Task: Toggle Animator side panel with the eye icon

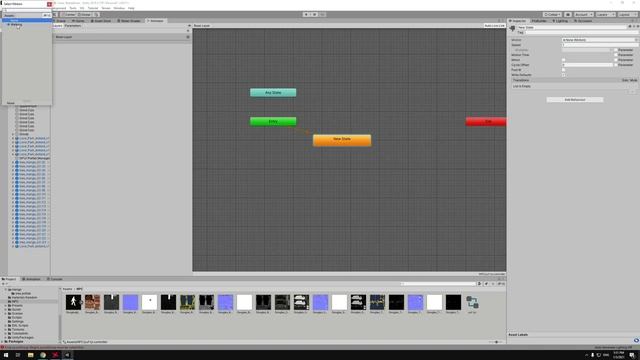Action: (x=189, y=26)
